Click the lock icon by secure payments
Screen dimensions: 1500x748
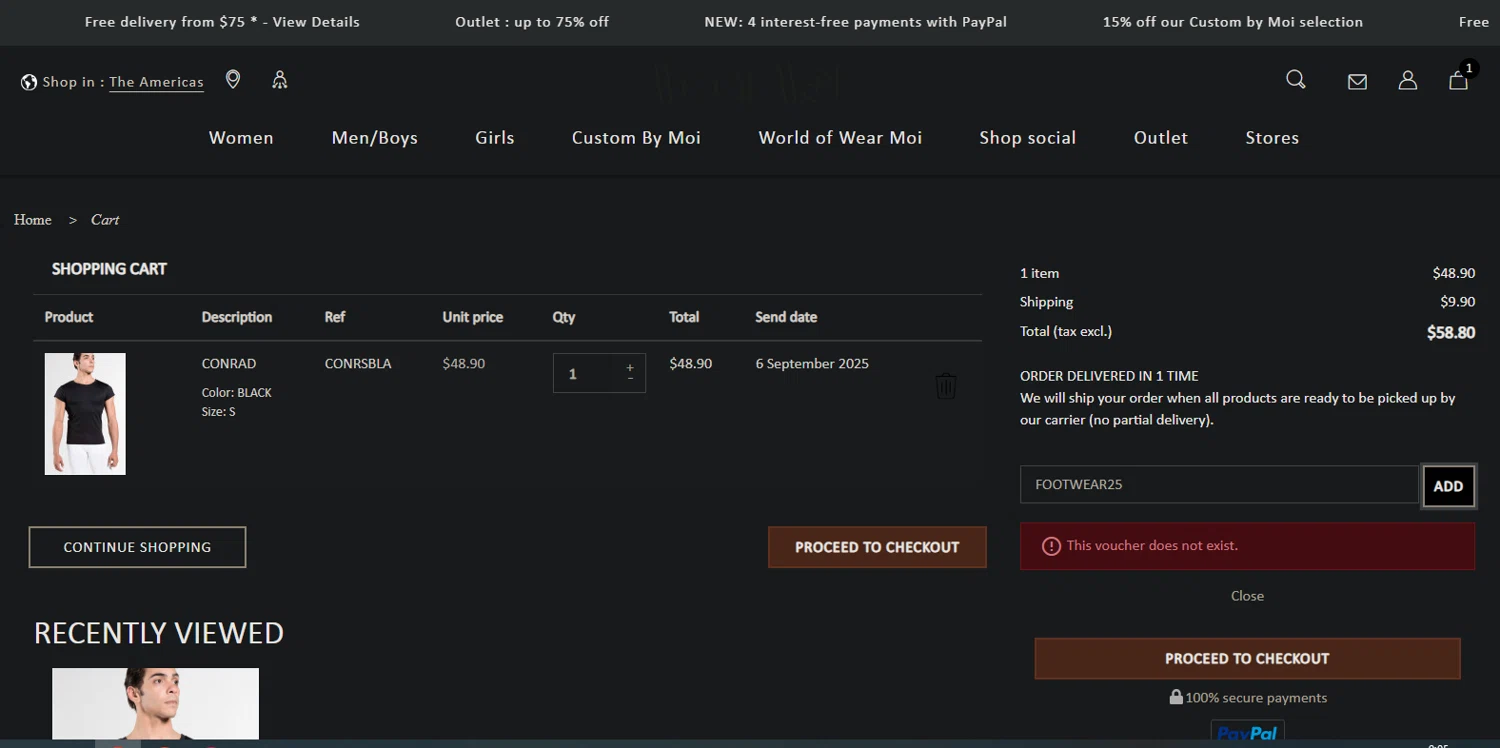(x=1176, y=697)
